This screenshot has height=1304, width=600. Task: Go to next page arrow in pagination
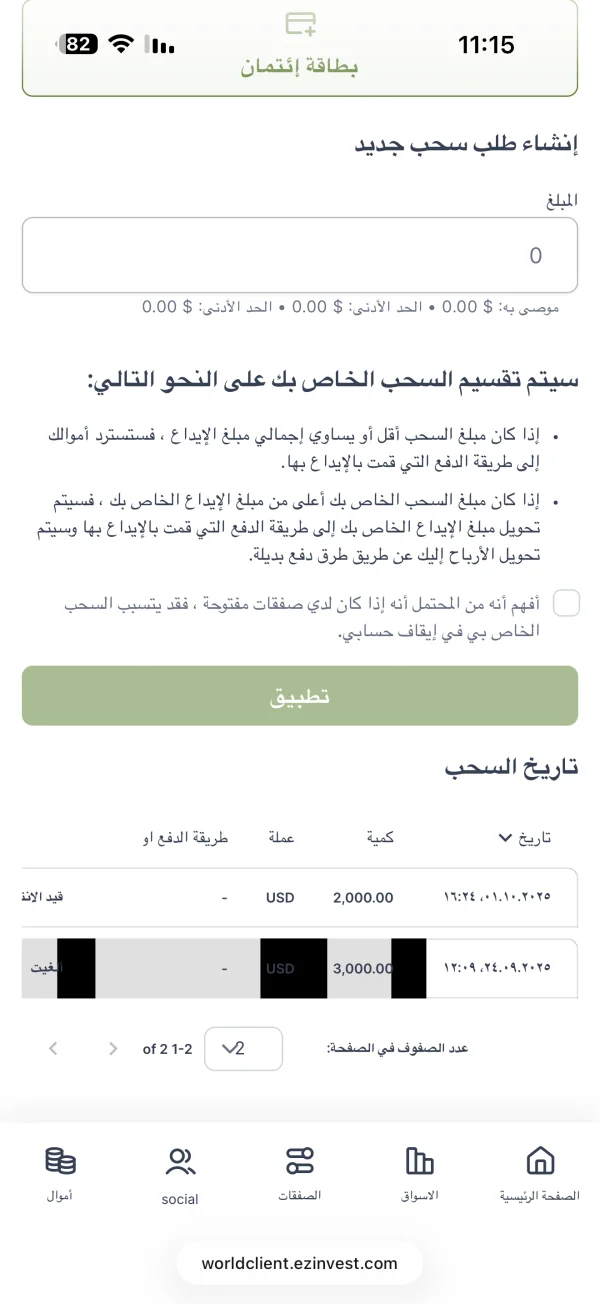(53, 1049)
